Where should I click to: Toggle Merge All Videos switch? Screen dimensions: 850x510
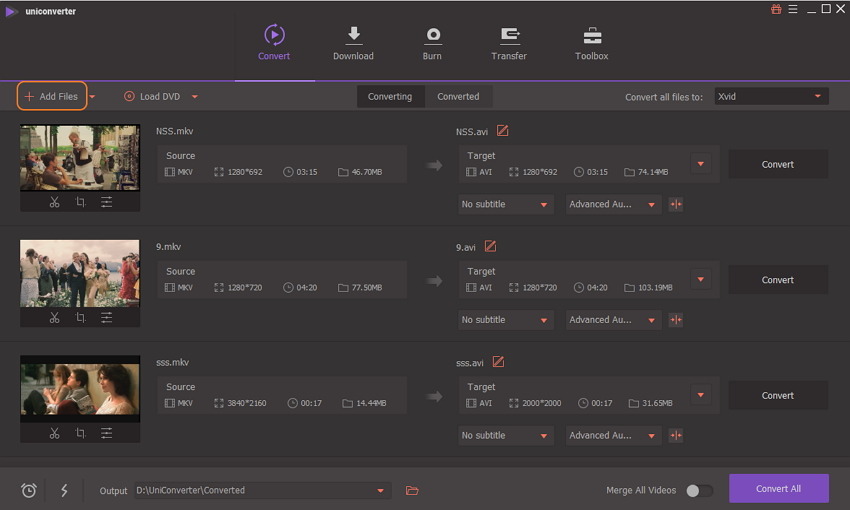(699, 490)
